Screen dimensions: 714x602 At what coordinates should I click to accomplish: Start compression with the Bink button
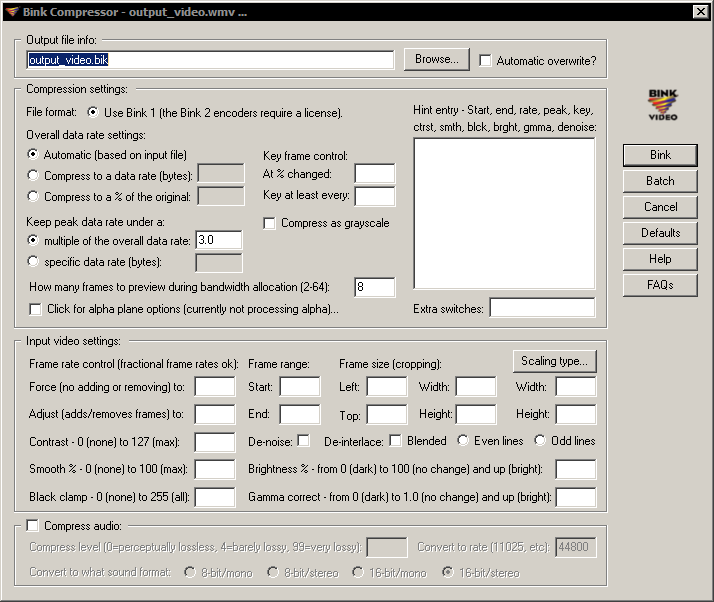point(660,155)
